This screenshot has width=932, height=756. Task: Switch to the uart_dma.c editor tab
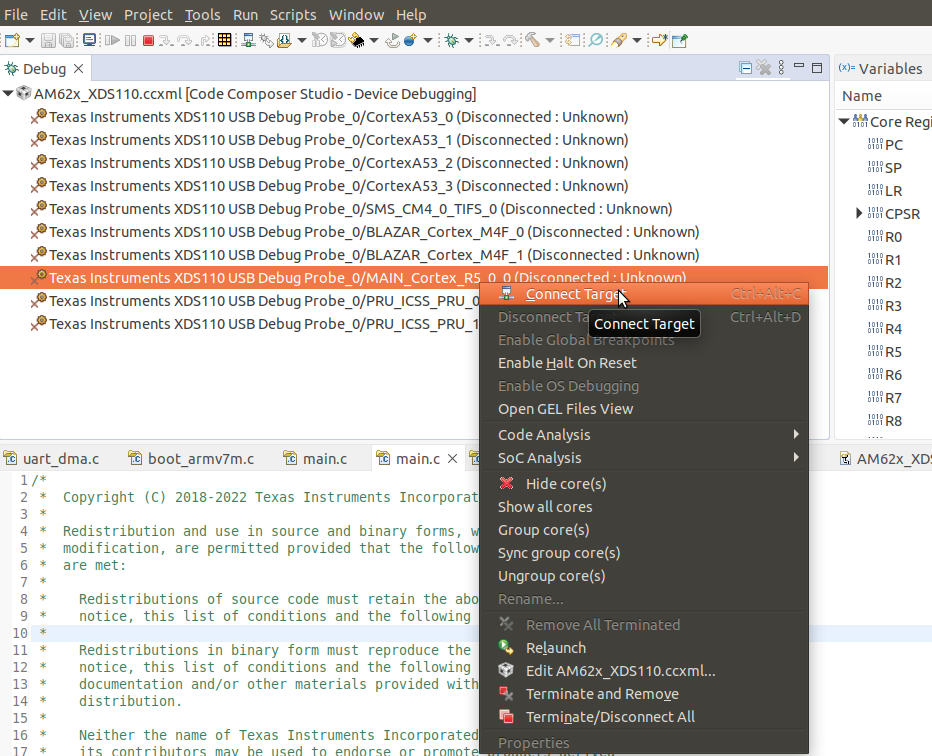click(x=60, y=459)
